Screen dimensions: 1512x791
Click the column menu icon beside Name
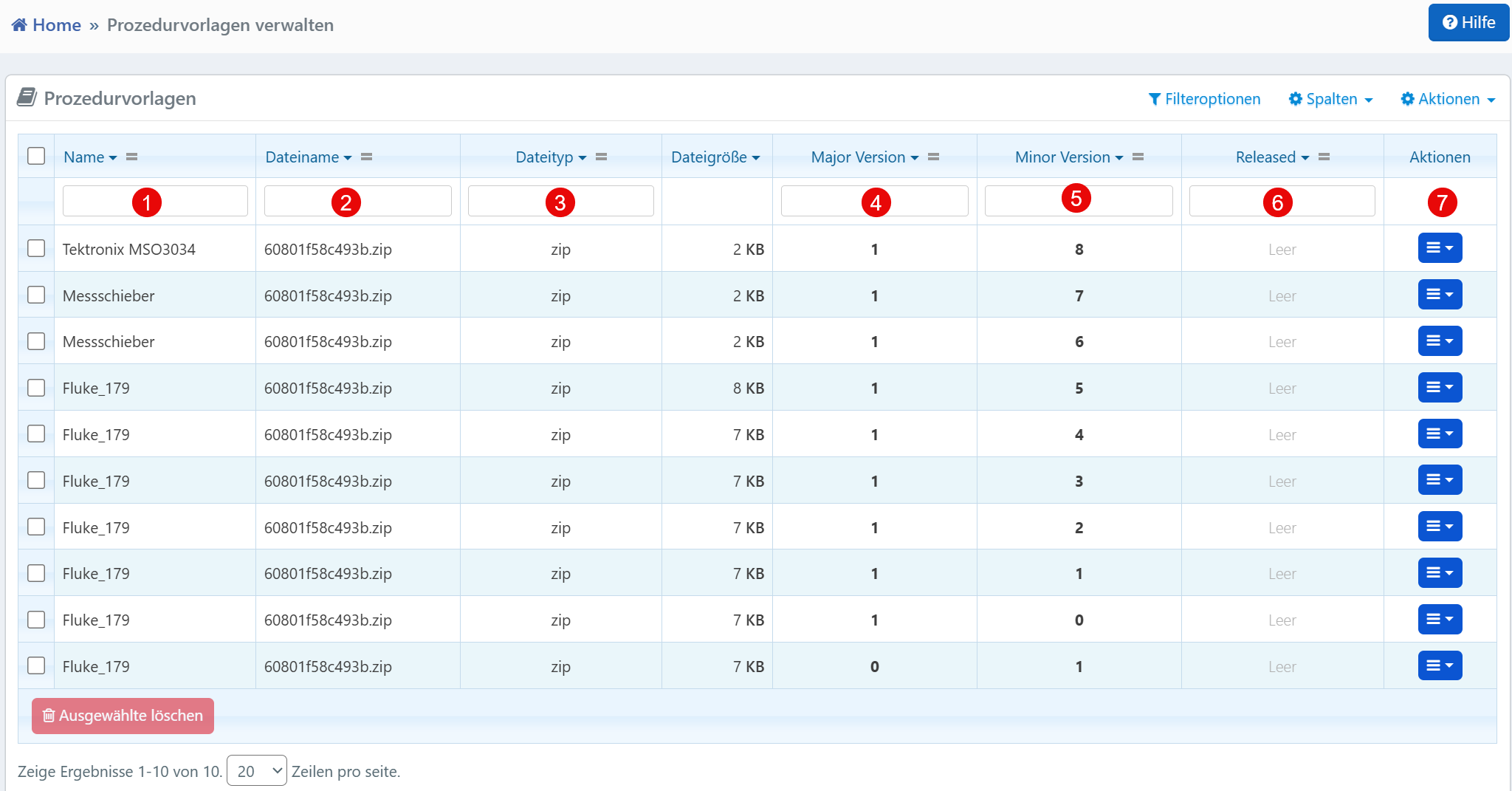[132, 157]
